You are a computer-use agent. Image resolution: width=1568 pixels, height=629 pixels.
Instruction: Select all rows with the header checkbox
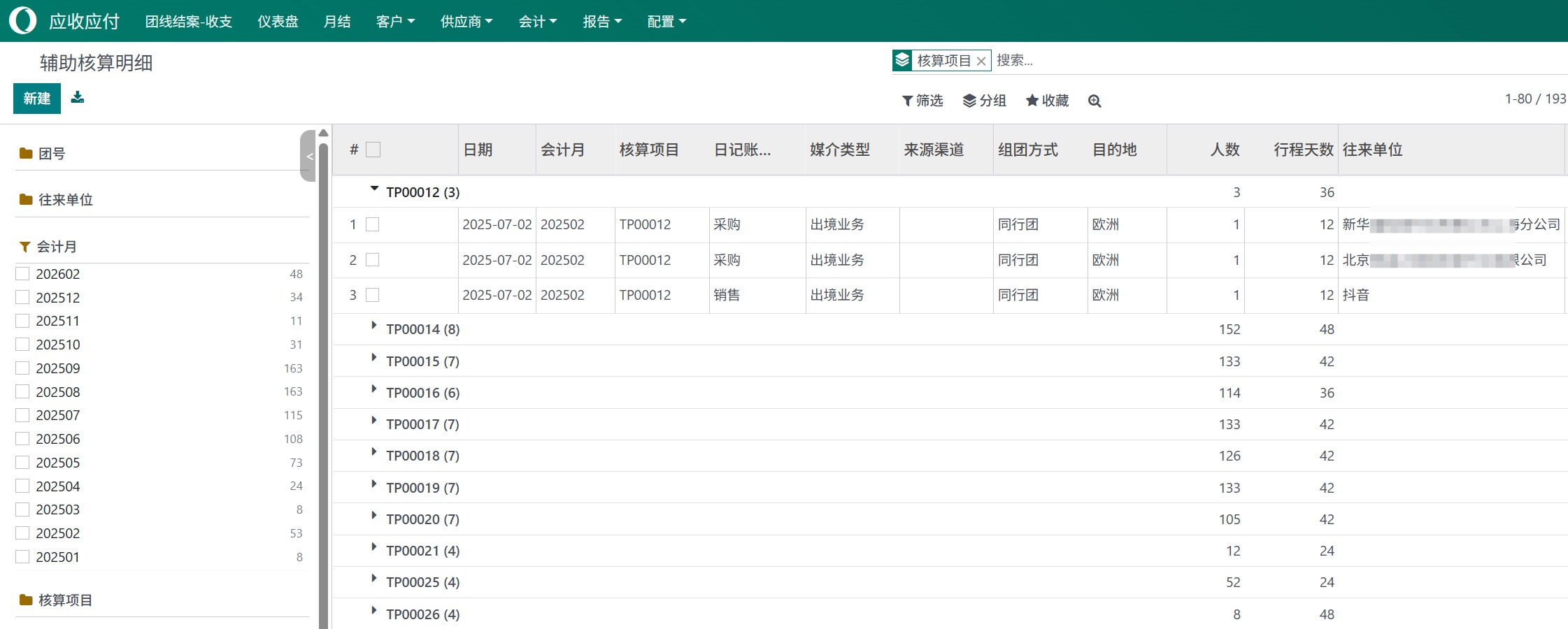tap(373, 149)
